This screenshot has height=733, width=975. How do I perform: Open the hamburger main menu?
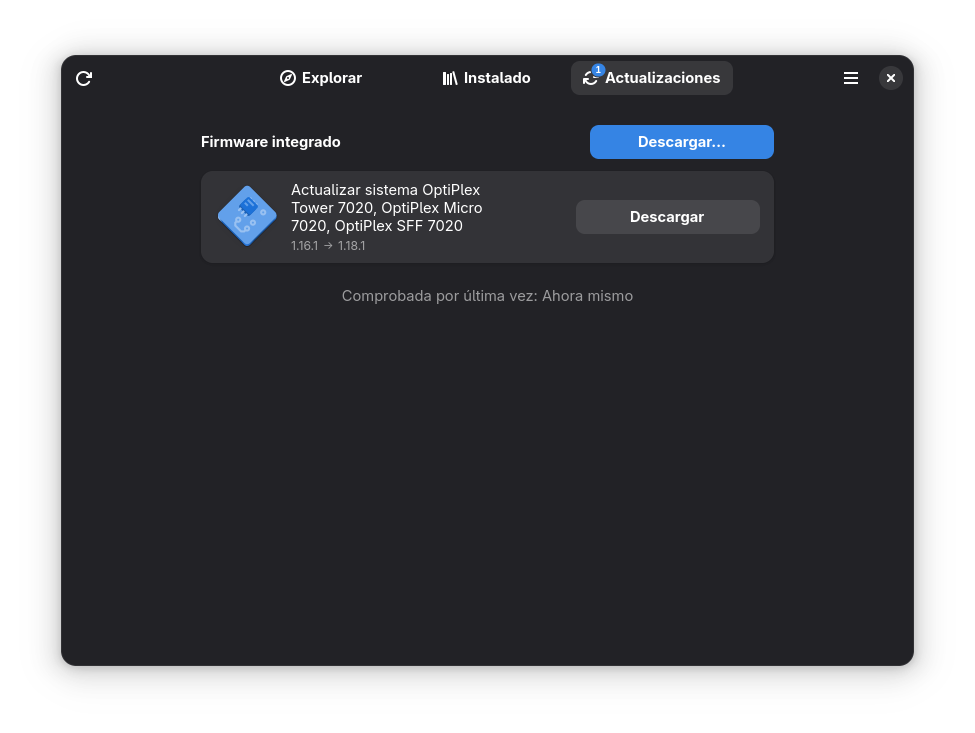(x=851, y=78)
